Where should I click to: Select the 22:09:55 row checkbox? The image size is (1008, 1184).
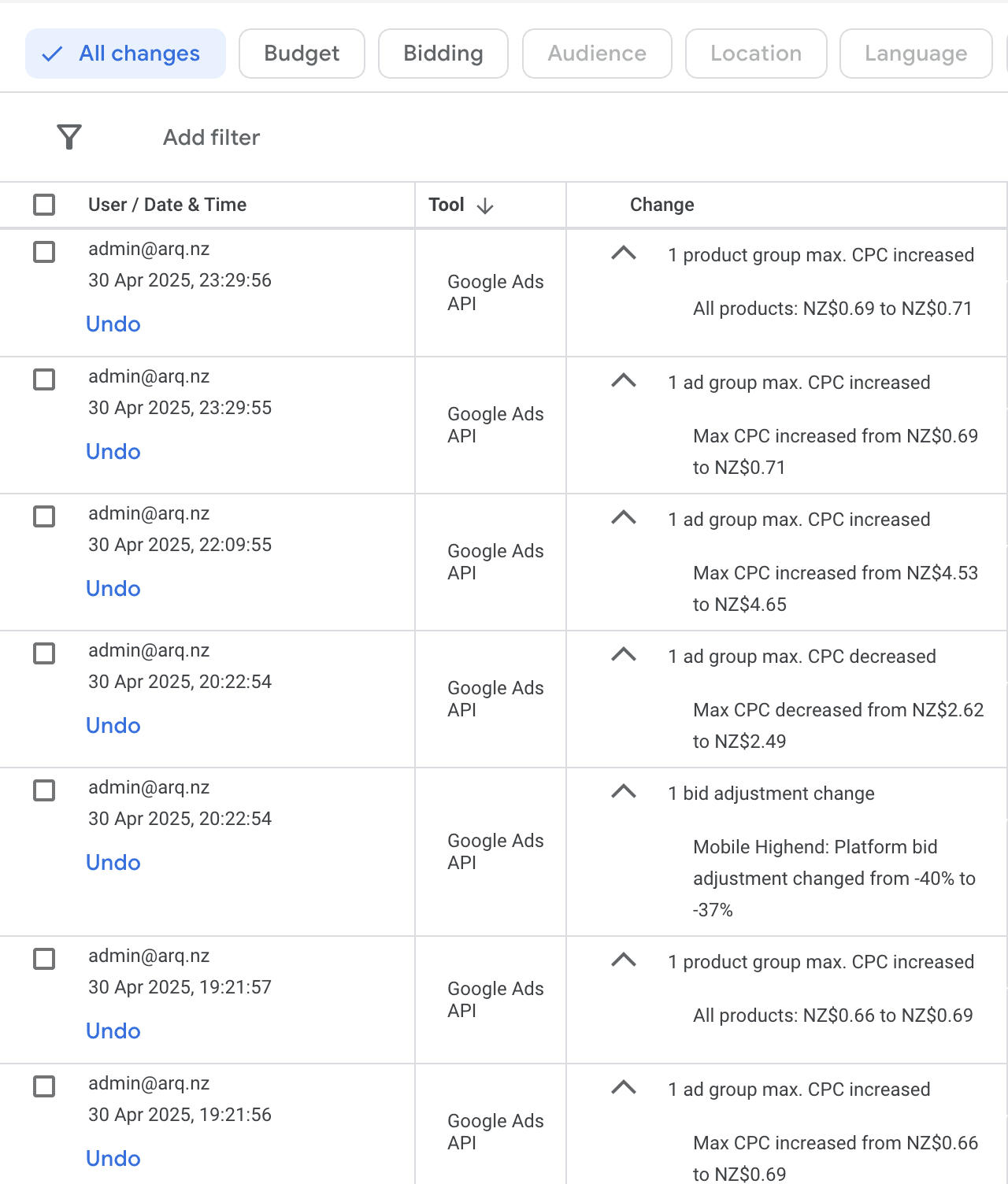(44, 516)
